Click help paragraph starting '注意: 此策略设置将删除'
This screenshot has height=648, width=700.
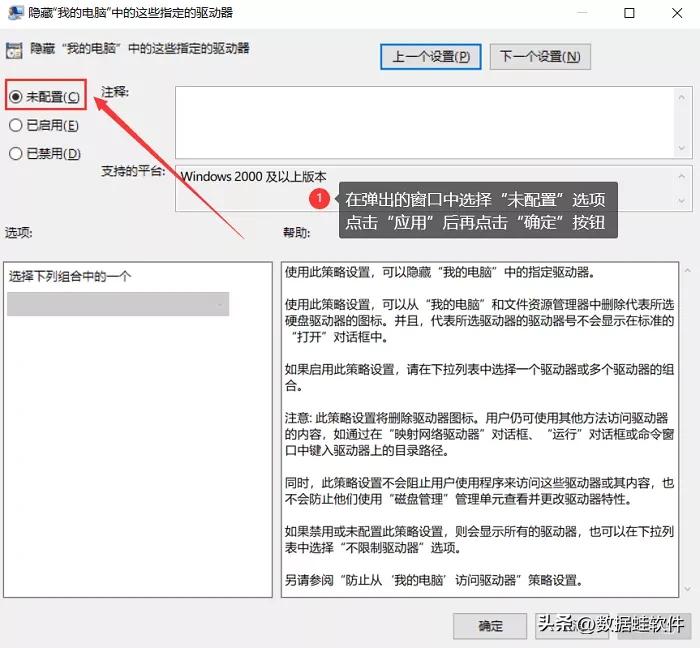click(x=479, y=434)
